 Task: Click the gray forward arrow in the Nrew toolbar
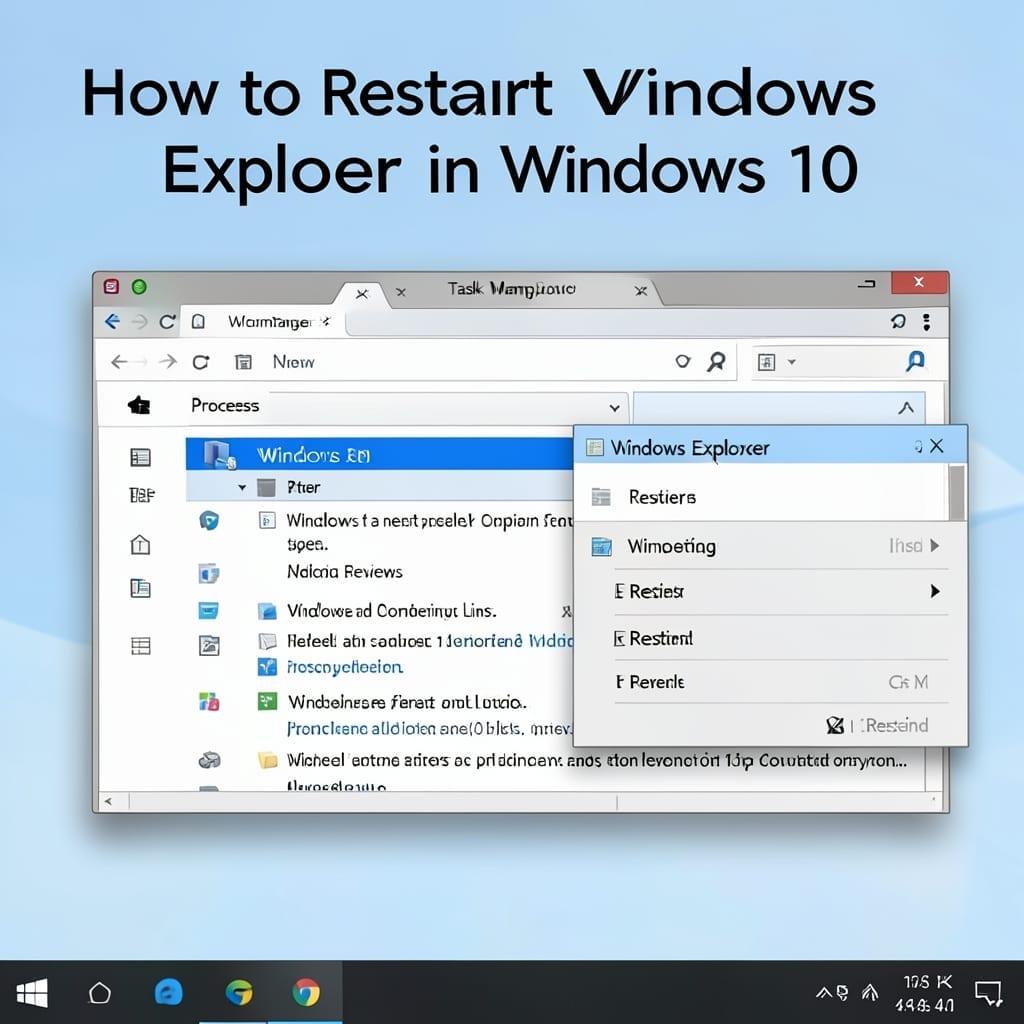(x=168, y=362)
